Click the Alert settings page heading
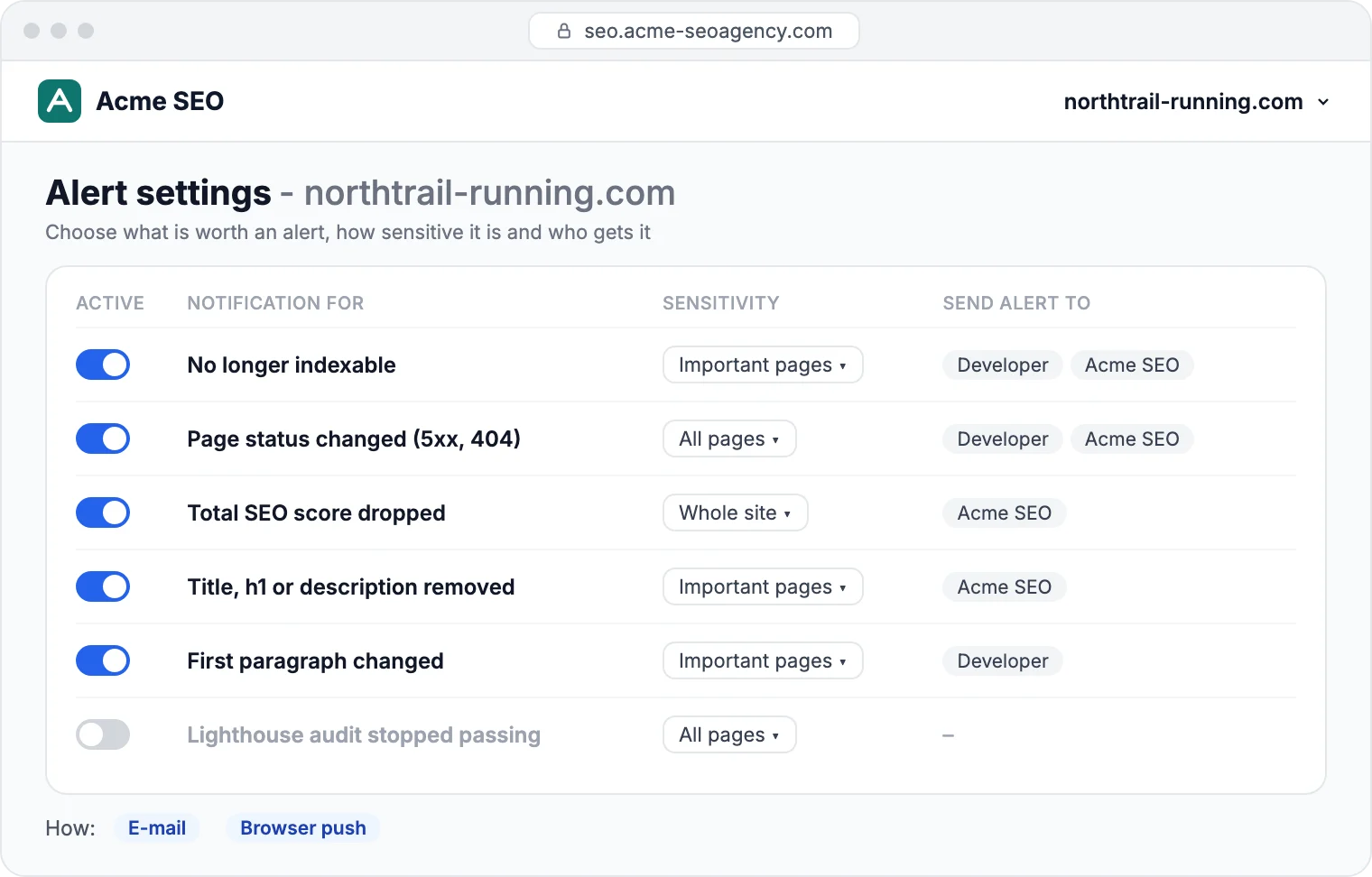The height and width of the screenshot is (877, 1372). click(x=360, y=193)
